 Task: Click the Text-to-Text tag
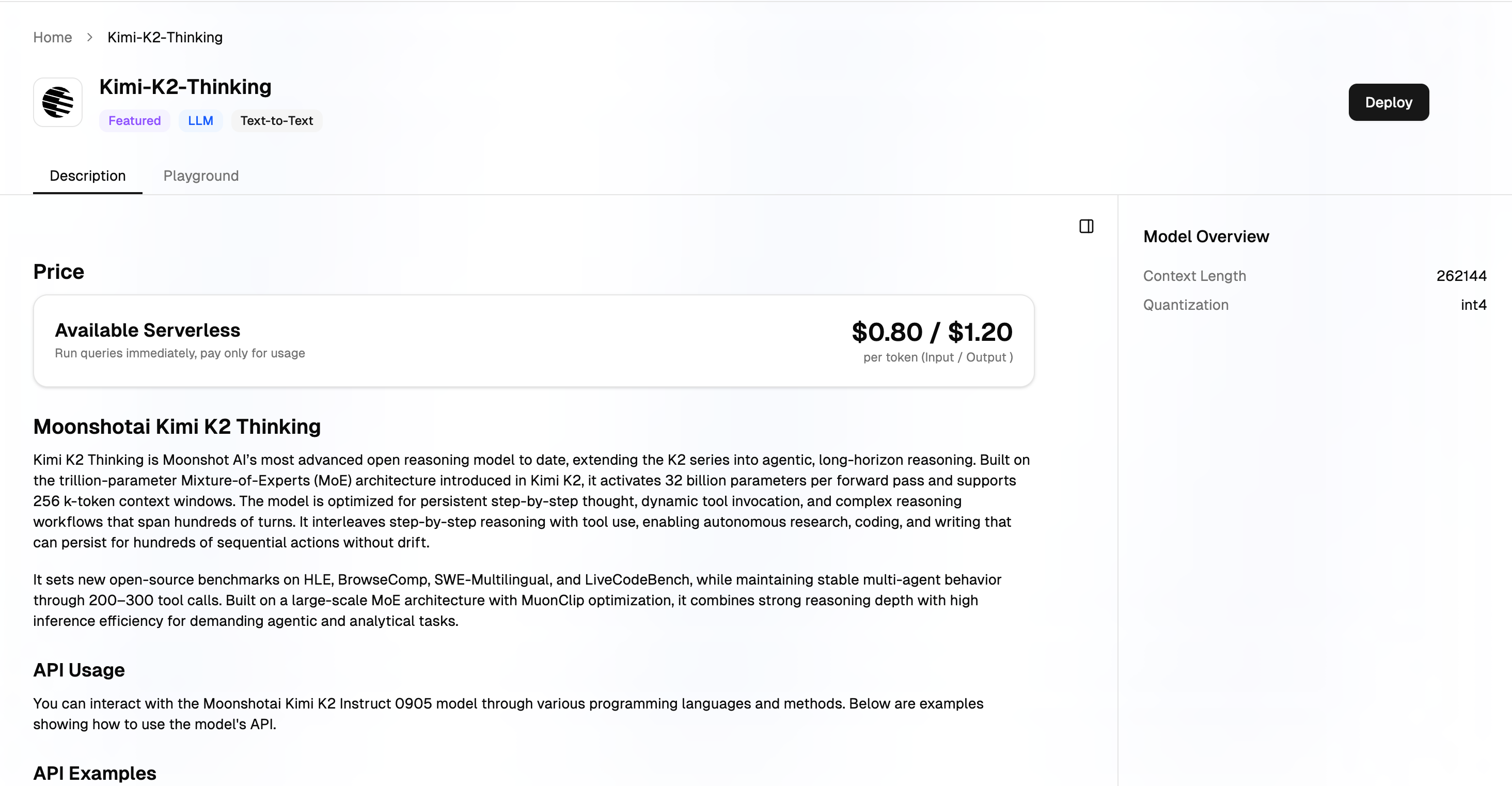(x=276, y=120)
